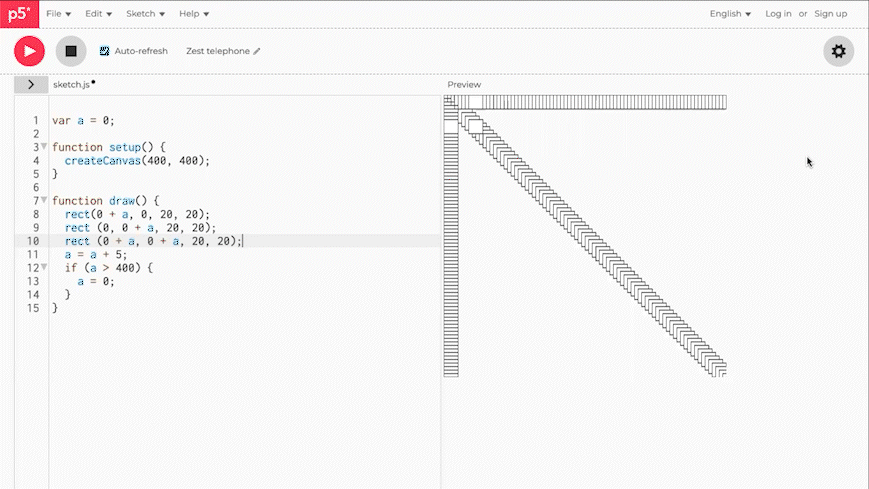Expand the sidebar with the chevron arrow
The height and width of the screenshot is (489, 869).
[x=31, y=85]
